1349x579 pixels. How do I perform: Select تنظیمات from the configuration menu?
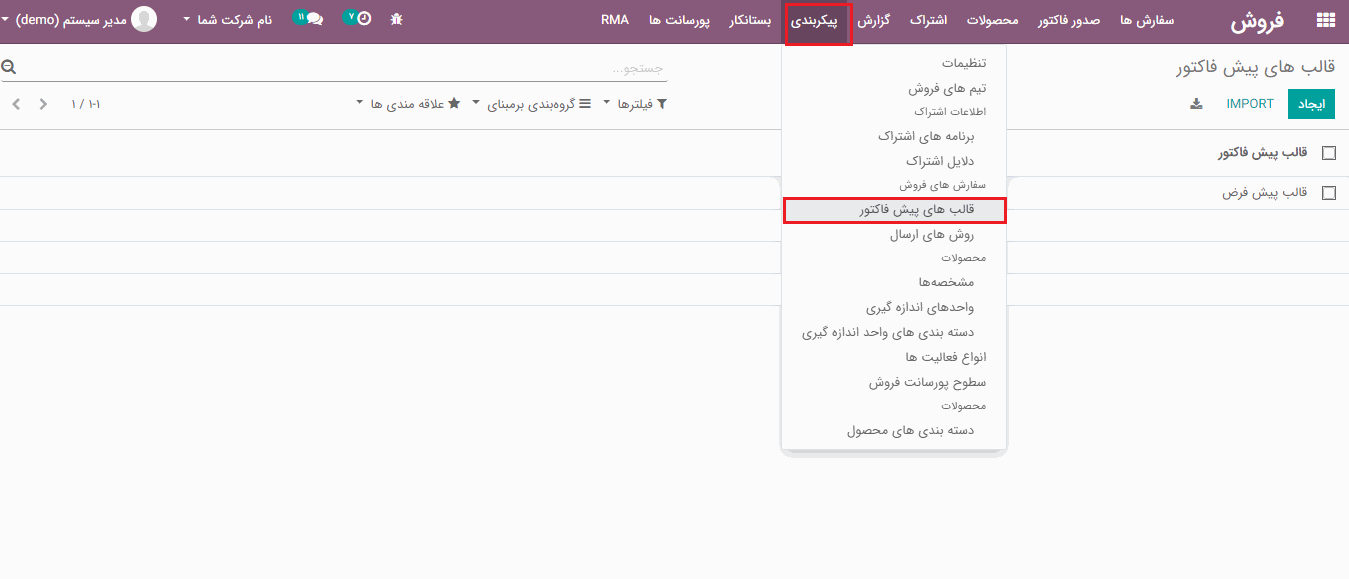962,62
